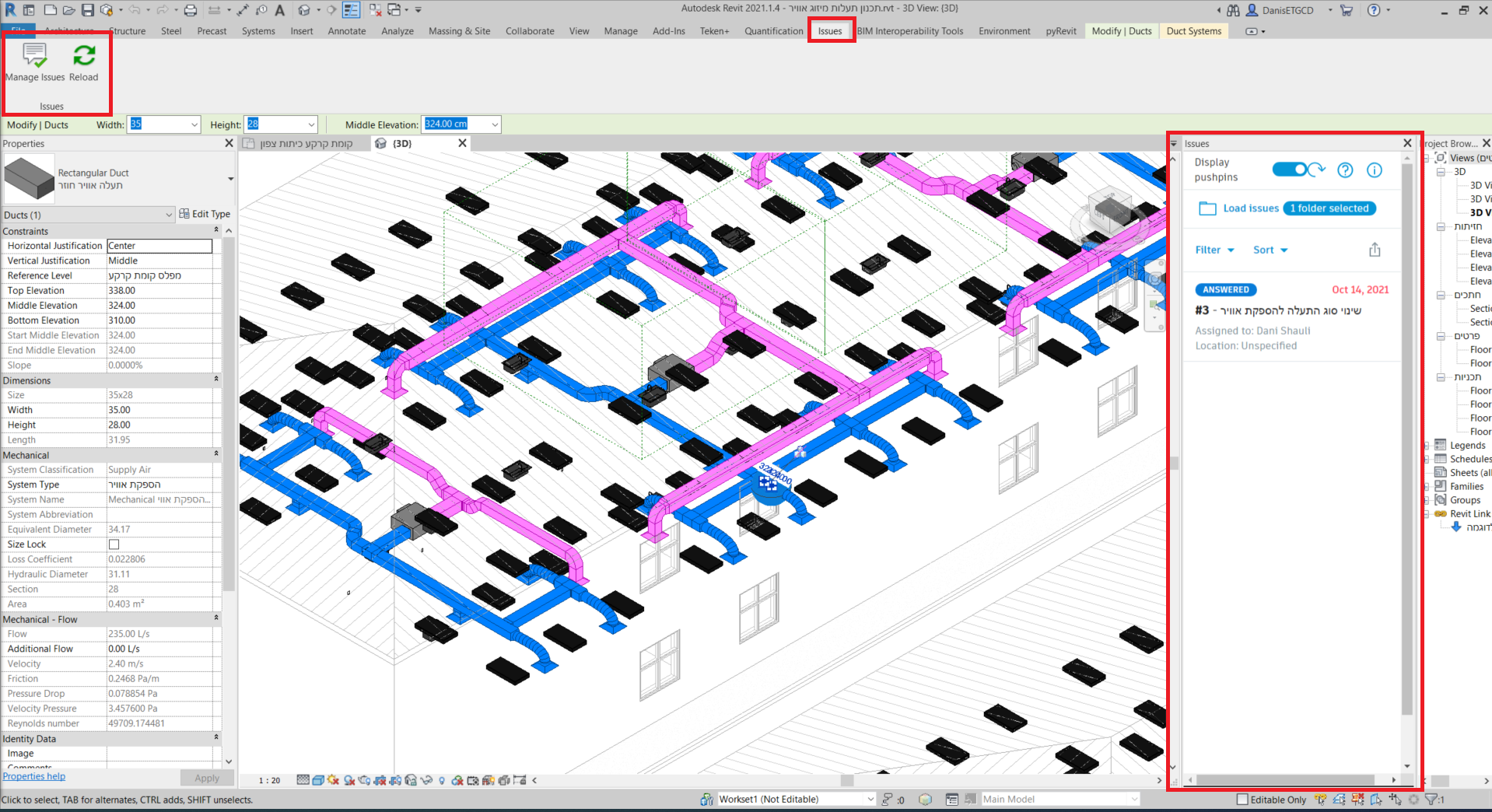1492x812 pixels.
Task: Open the Properties help link
Action: pos(34,776)
